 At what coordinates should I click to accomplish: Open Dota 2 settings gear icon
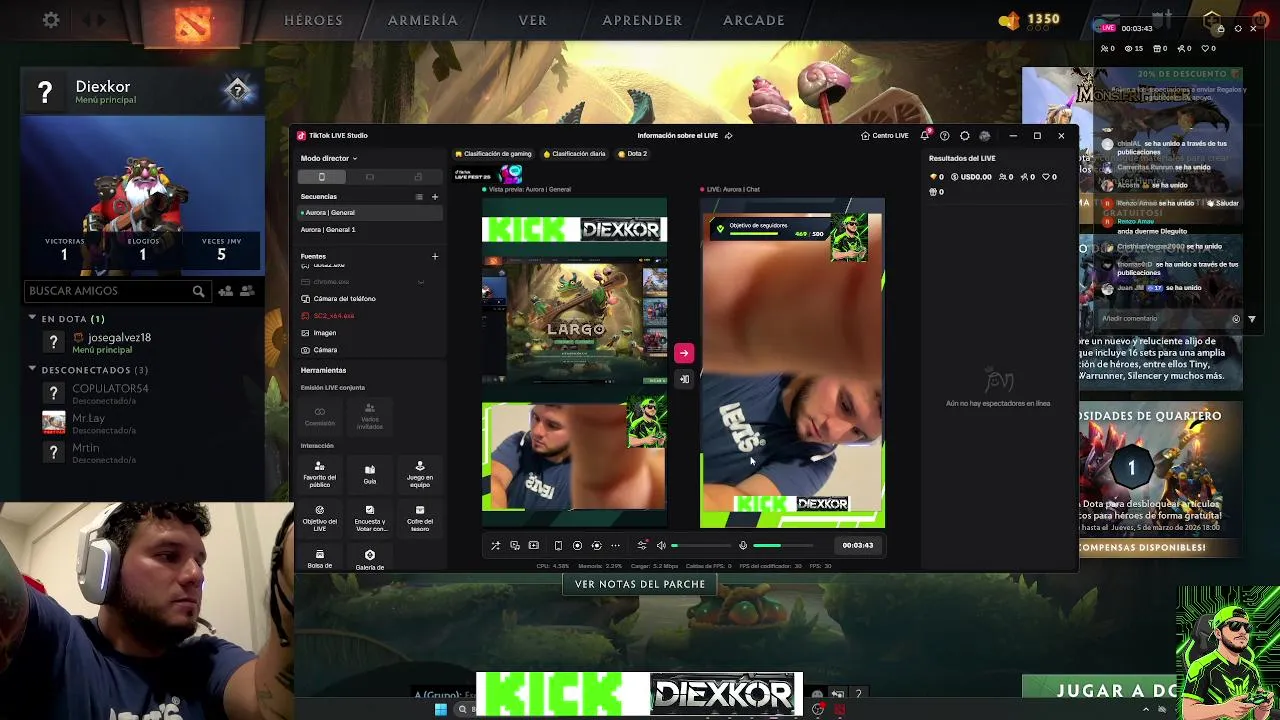[x=51, y=20]
